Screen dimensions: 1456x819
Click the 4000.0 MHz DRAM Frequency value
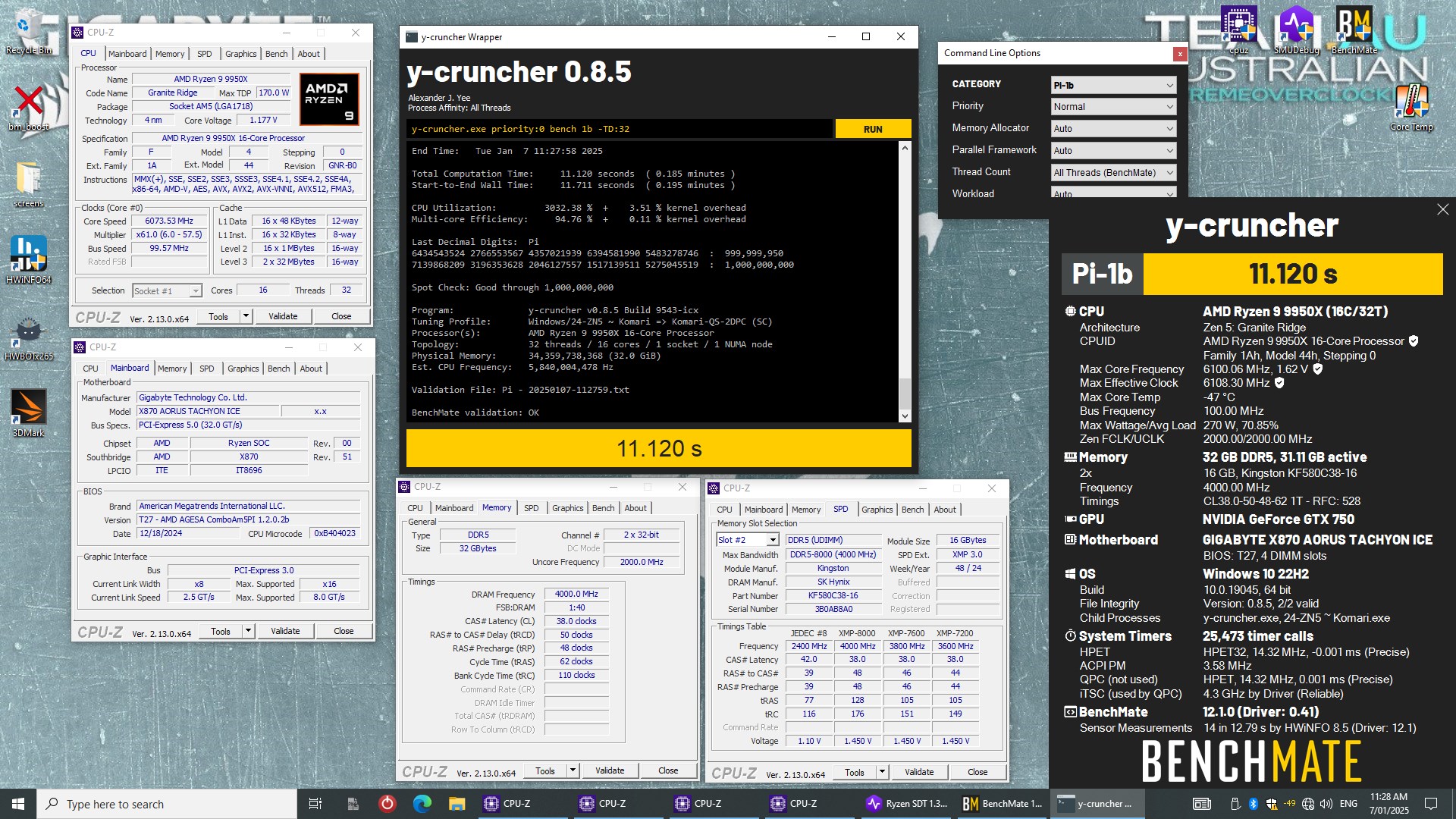point(576,594)
